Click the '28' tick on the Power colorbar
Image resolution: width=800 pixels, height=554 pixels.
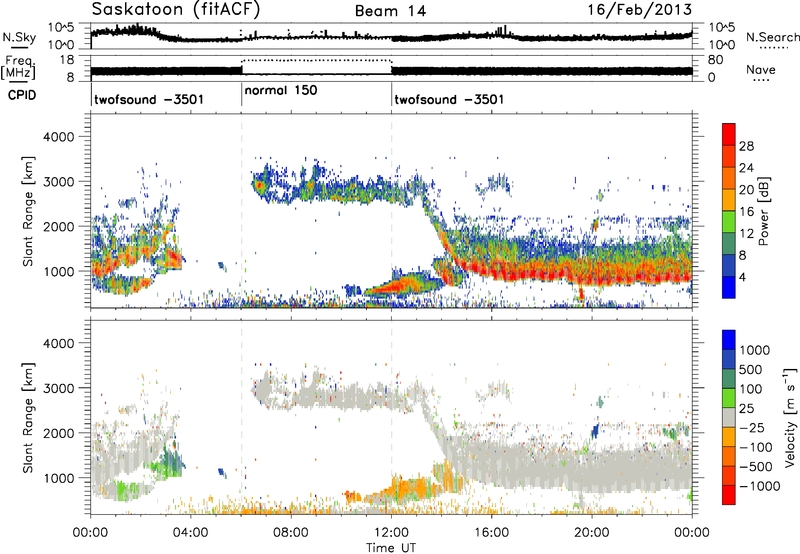click(746, 146)
